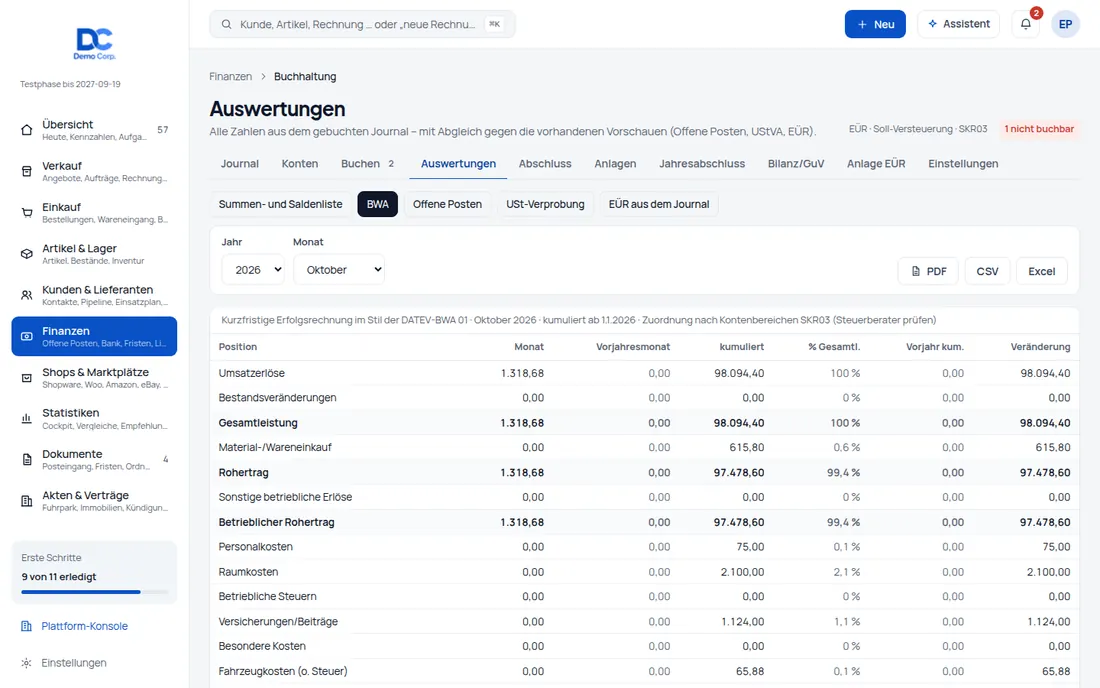The image size is (1100, 688).
Task: Select the BWA report button
Action: (377, 204)
